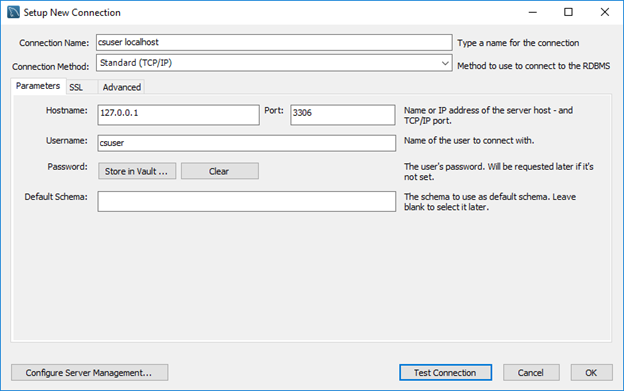Open the Connection Method dropdown arrow

click(445, 63)
